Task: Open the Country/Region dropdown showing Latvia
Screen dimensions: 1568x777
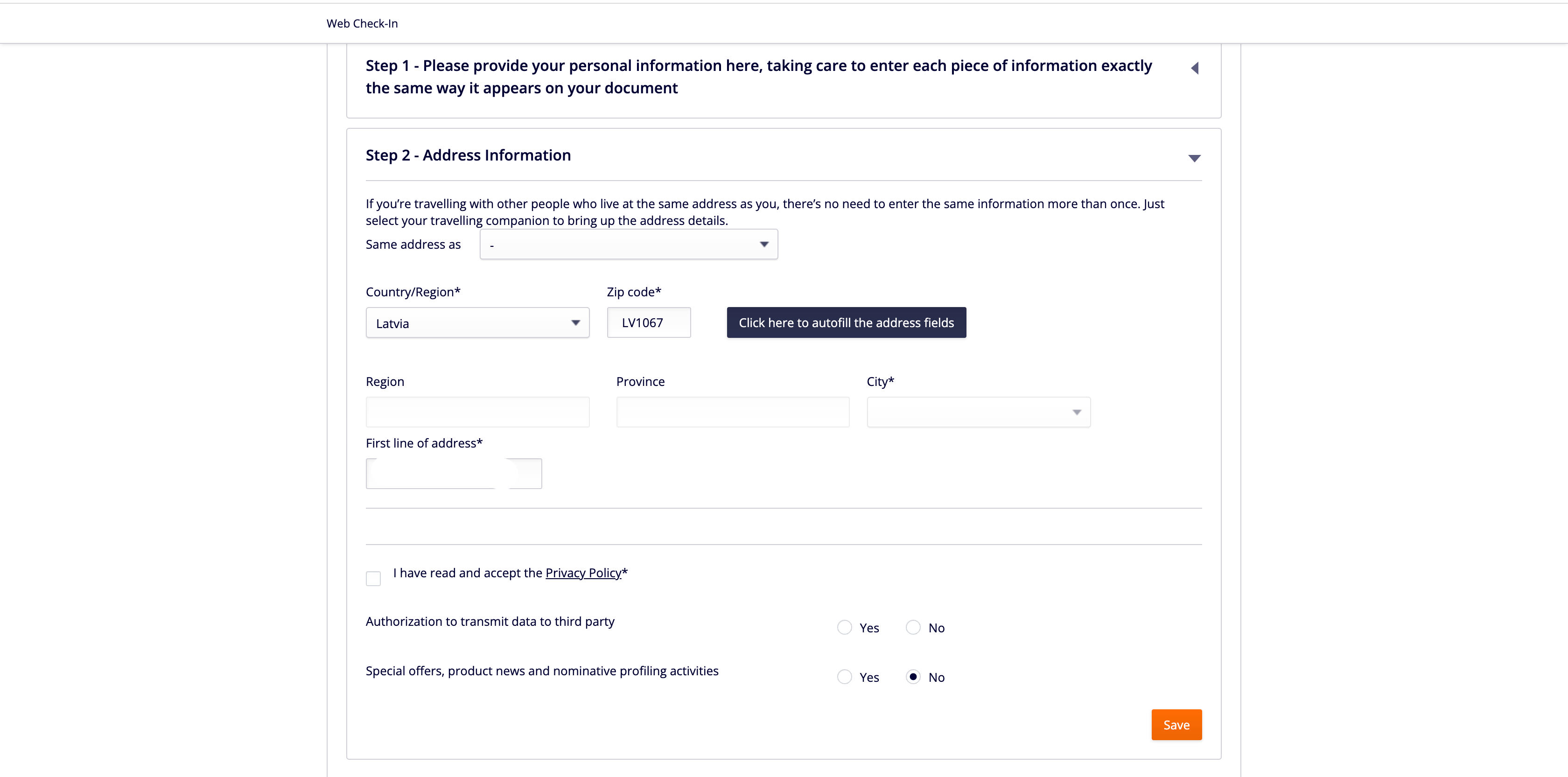Action: coord(477,322)
